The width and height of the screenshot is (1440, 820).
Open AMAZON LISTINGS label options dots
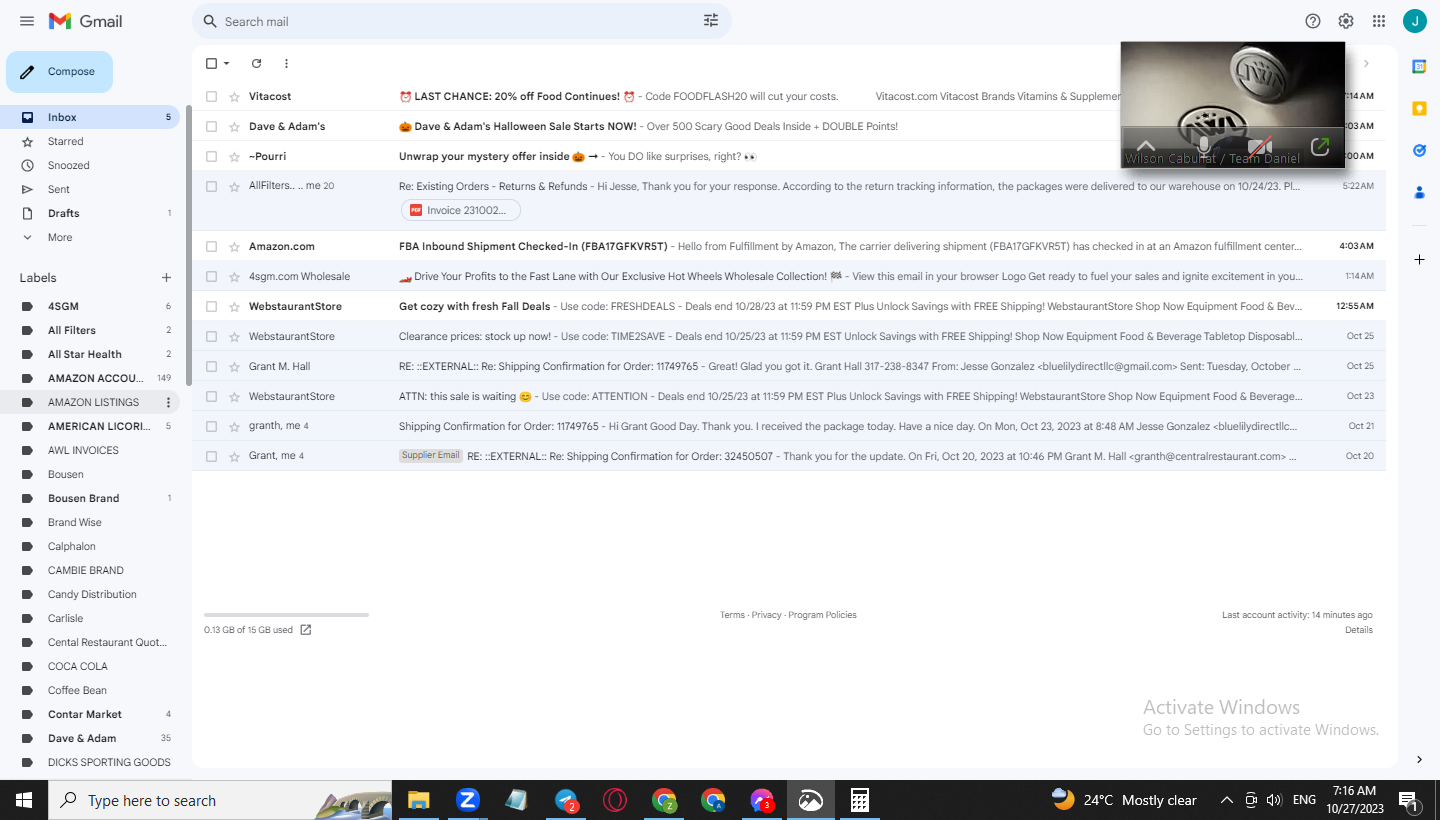(x=168, y=402)
